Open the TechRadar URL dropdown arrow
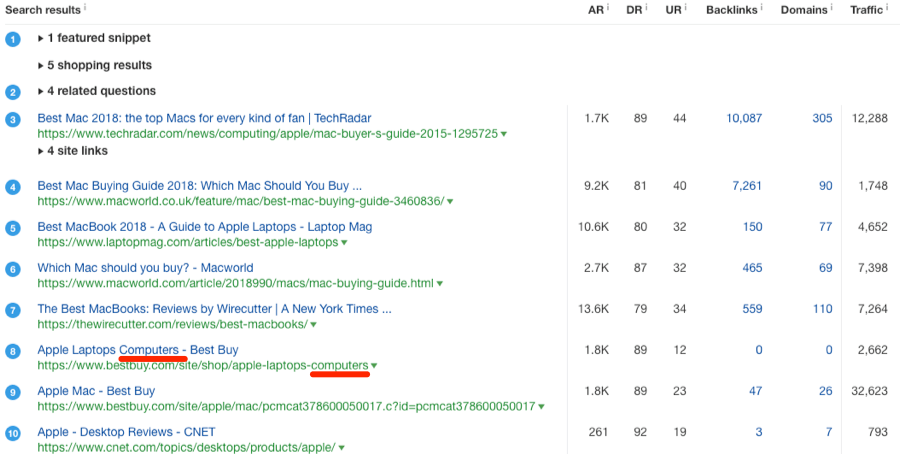The width and height of the screenshot is (900, 454). click(x=504, y=134)
